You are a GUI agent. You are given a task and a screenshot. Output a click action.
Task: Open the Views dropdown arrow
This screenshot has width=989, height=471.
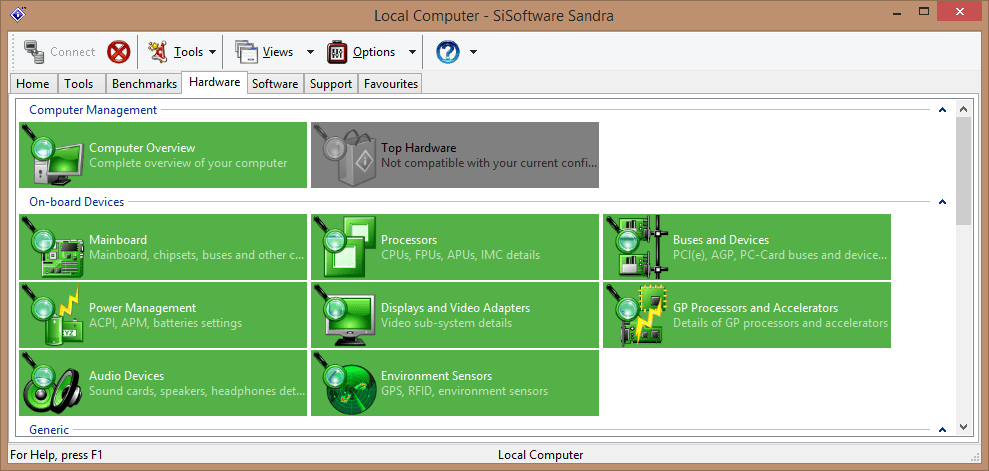[310, 52]
